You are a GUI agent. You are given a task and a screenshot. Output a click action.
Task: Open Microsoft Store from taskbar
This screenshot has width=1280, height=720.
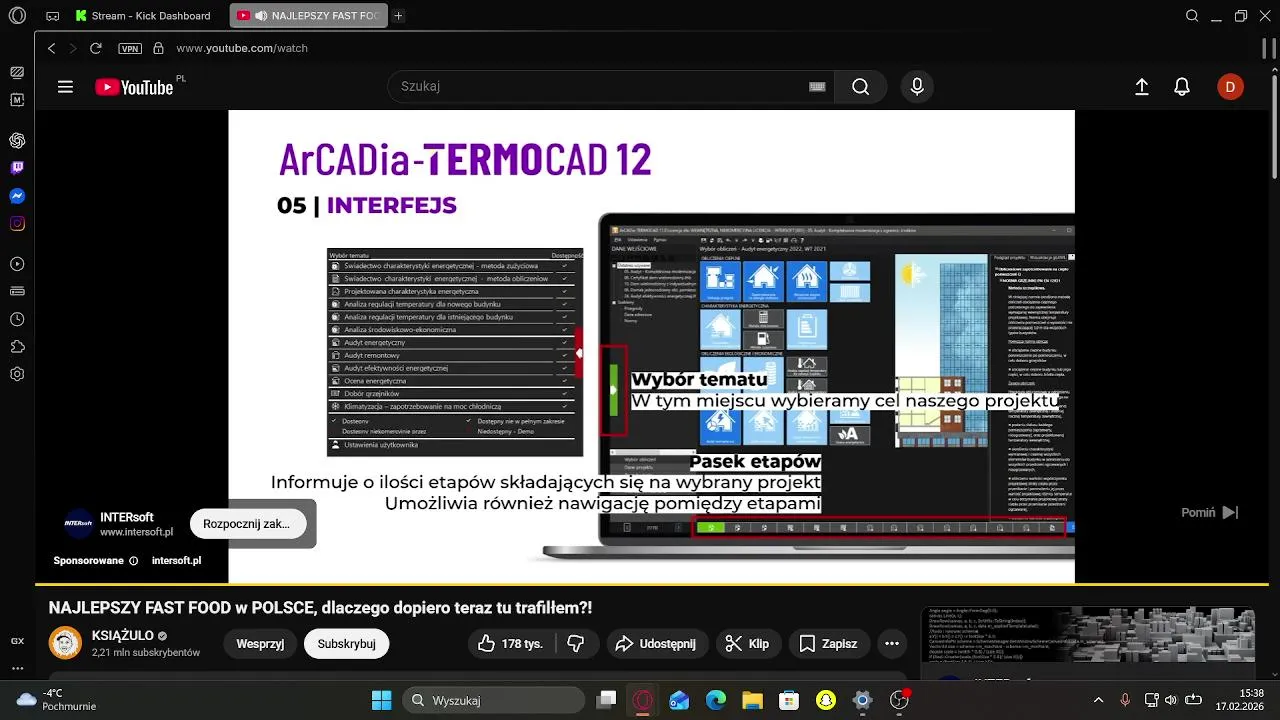[x=789, y=700]
